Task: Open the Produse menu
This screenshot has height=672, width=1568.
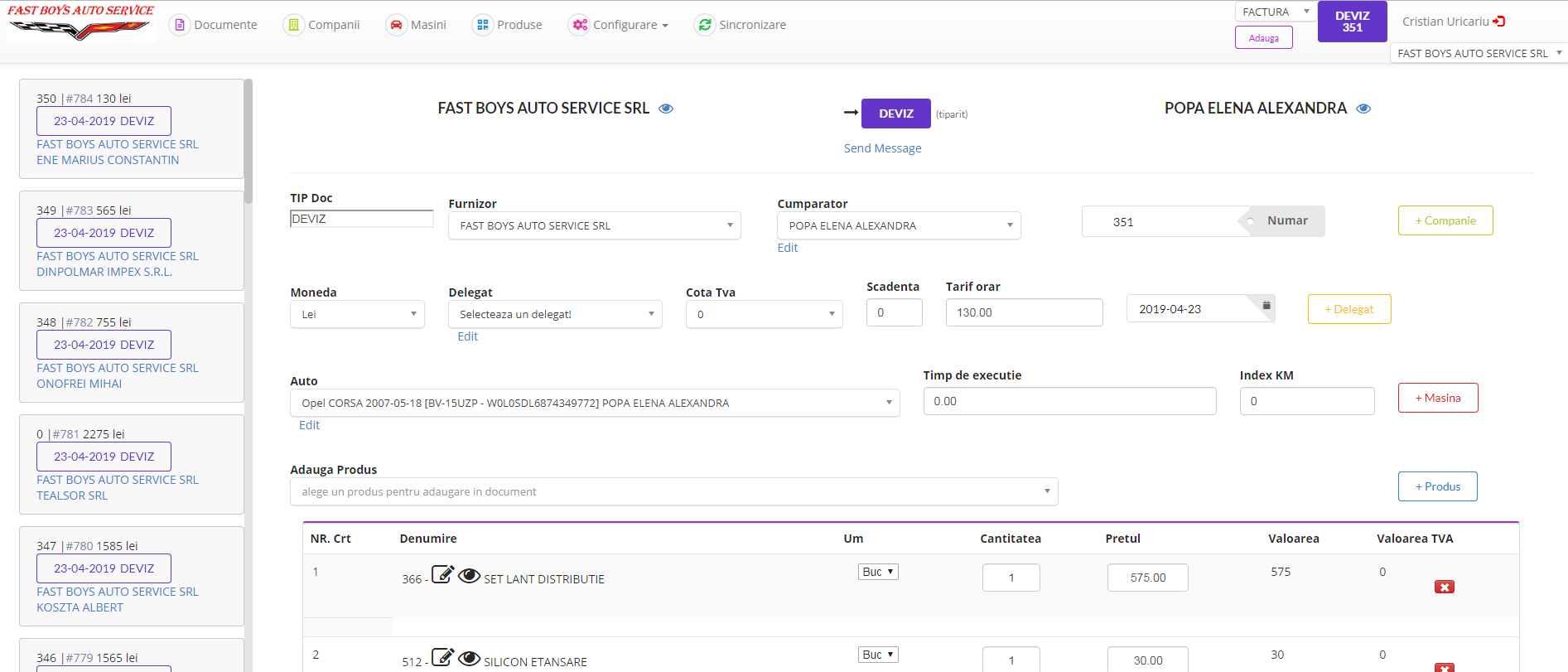Action: [x=508, y=25]
